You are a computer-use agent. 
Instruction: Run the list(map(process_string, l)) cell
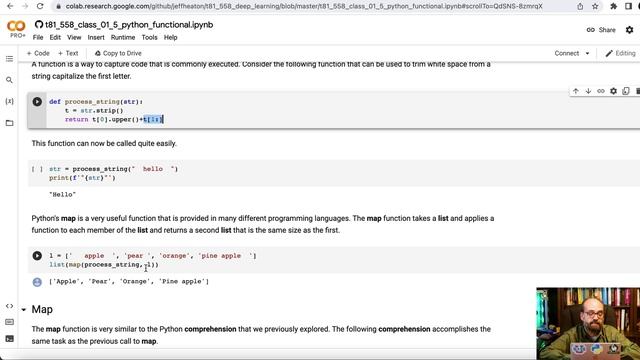(x=37, y=256)
